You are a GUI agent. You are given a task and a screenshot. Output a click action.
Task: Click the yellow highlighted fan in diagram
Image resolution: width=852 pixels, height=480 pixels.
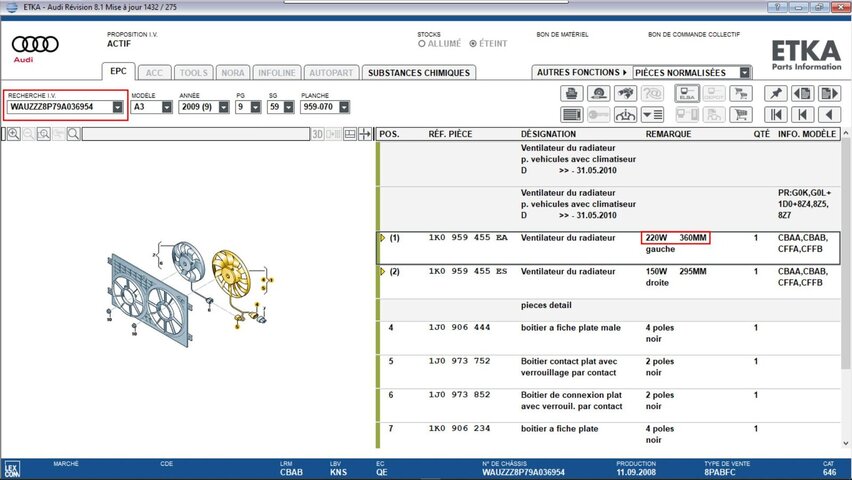point(230,273)
